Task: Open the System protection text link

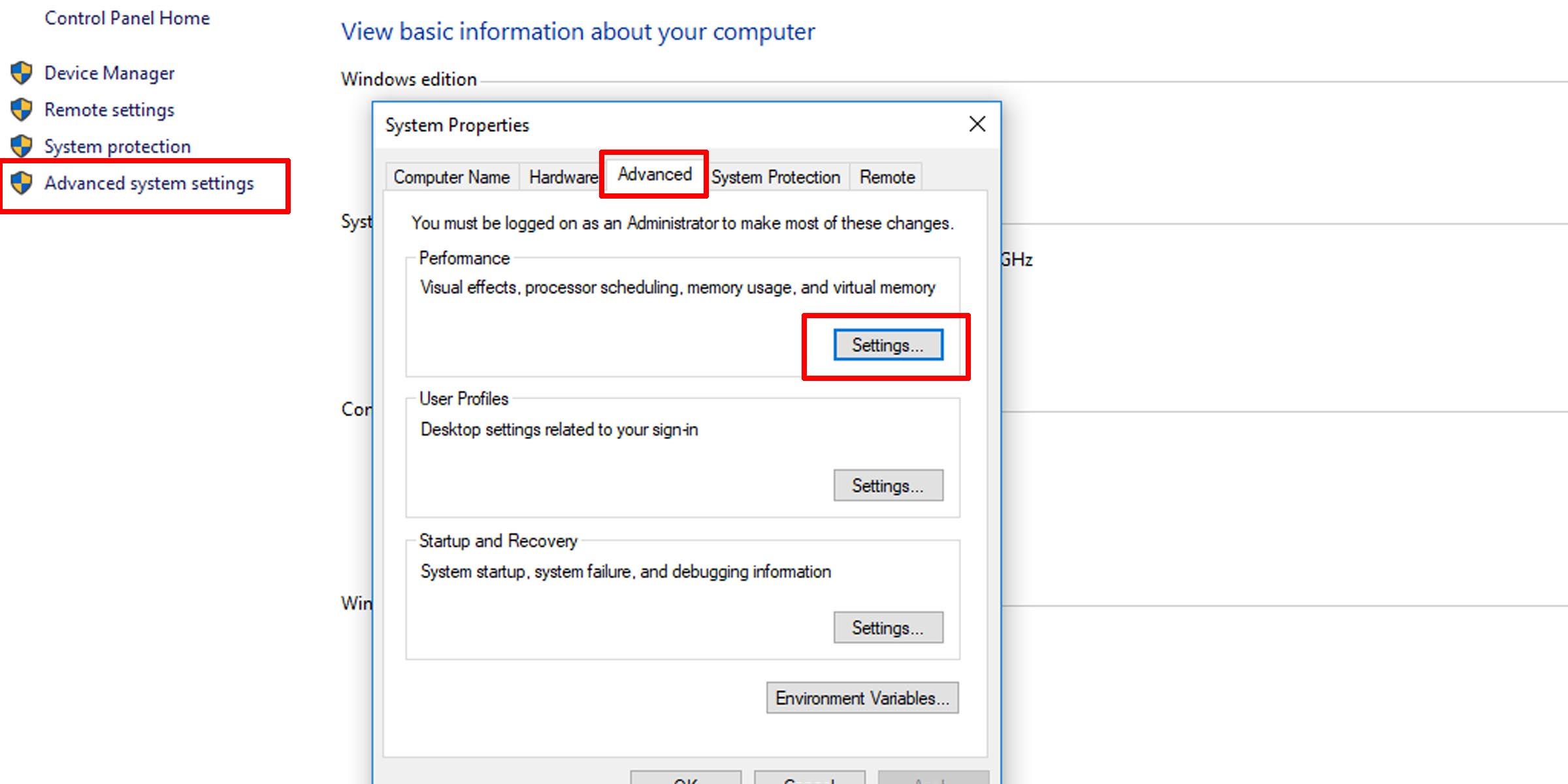Action: click(118, 146)
